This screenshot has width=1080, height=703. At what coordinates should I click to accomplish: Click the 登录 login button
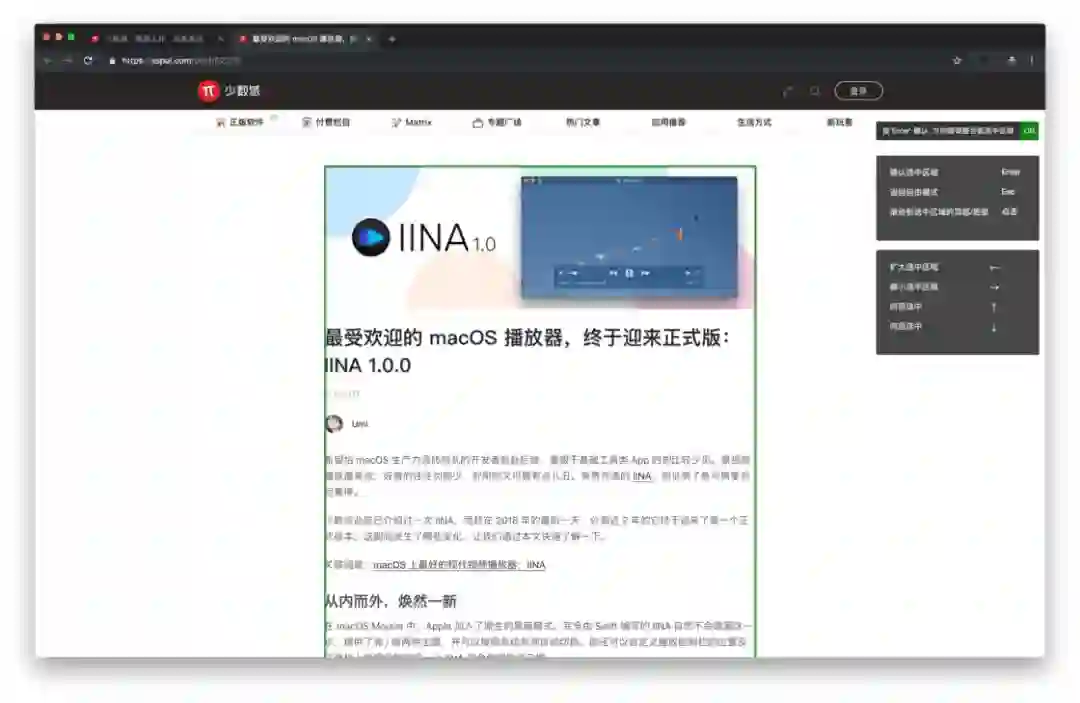(x=858, y=91)
